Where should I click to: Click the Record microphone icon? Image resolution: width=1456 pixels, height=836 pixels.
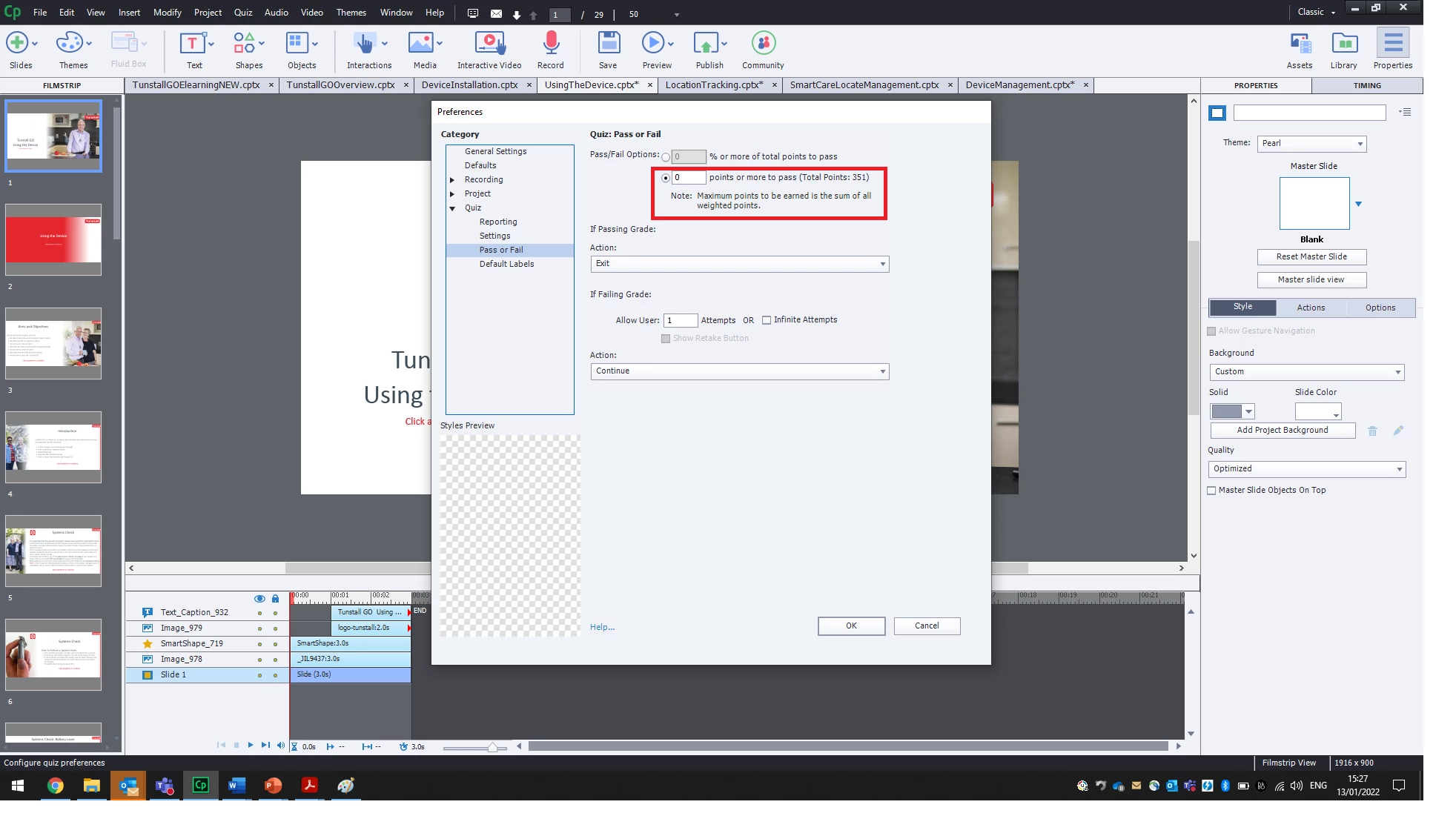pos(550,44)
